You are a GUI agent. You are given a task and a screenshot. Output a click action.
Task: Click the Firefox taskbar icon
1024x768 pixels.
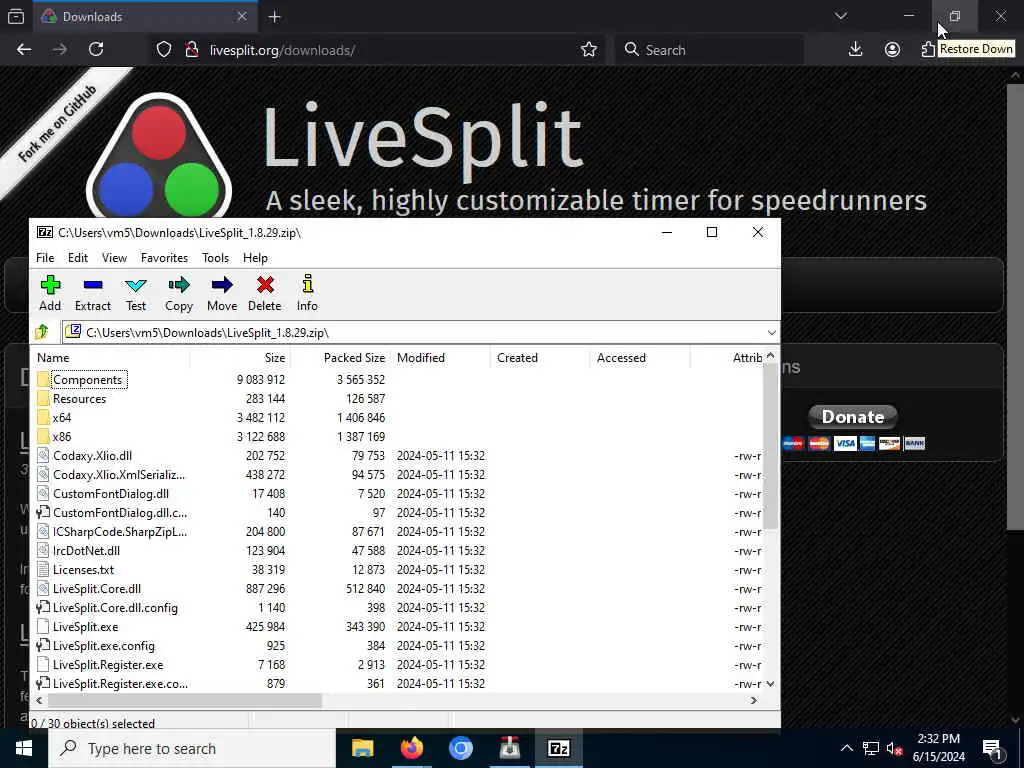[411, 748]
